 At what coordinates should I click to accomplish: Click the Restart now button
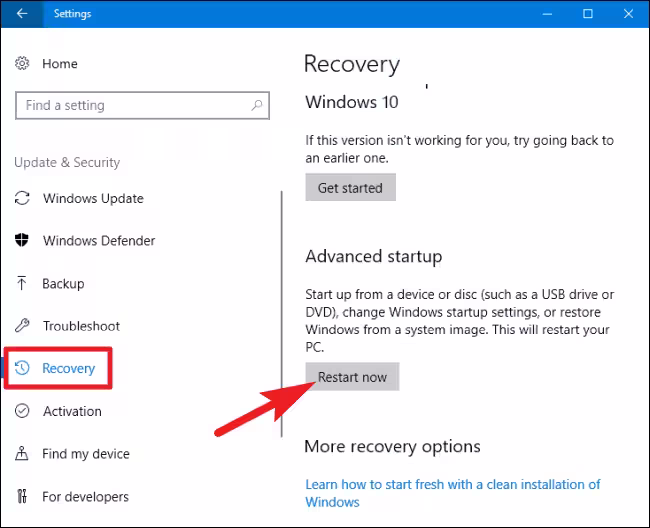[x=352, y=377]
